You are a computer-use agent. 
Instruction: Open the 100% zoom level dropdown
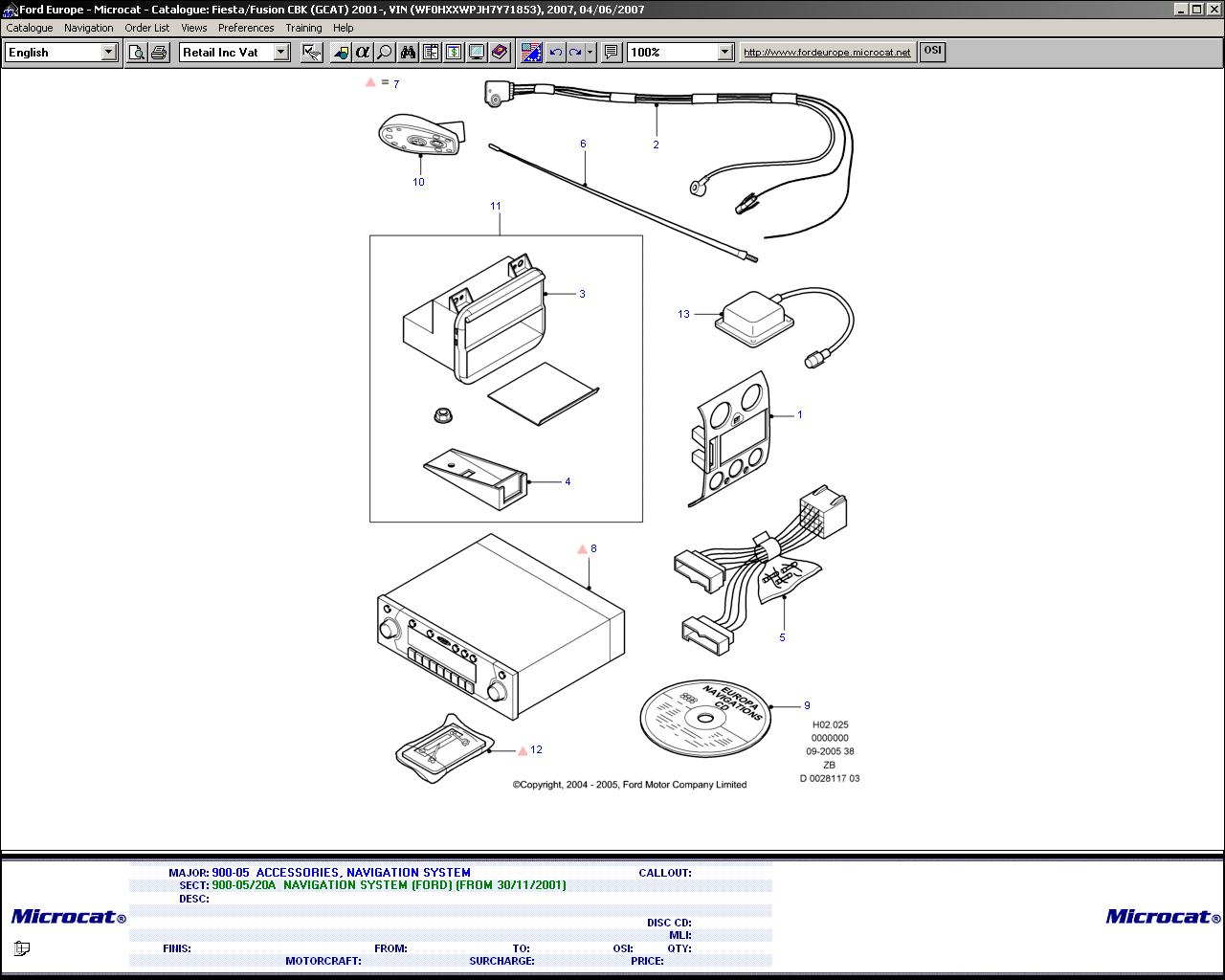tap(724, 53)
